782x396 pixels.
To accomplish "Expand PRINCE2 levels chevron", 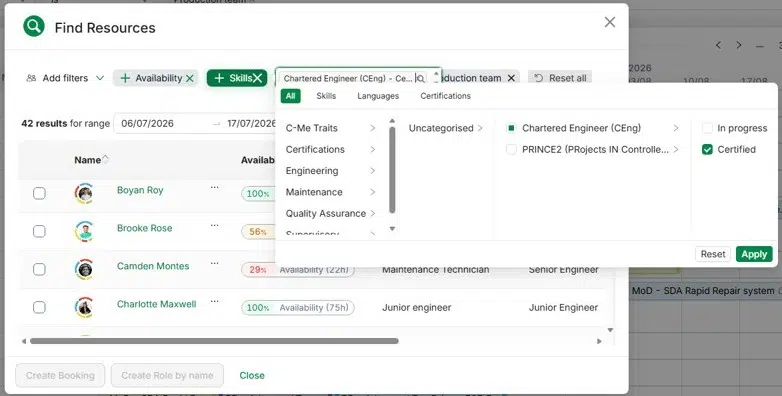I will 676,150.
